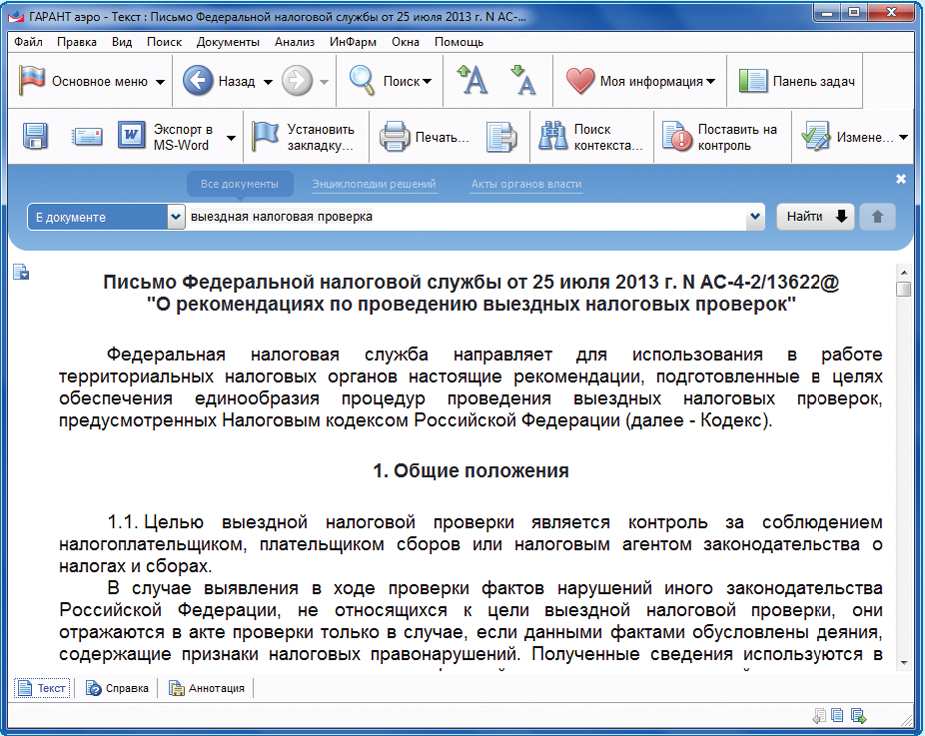Select the Энциклопедии решений search link
The height and width of the screenshot is (736, 925).
tap(374, 184)
